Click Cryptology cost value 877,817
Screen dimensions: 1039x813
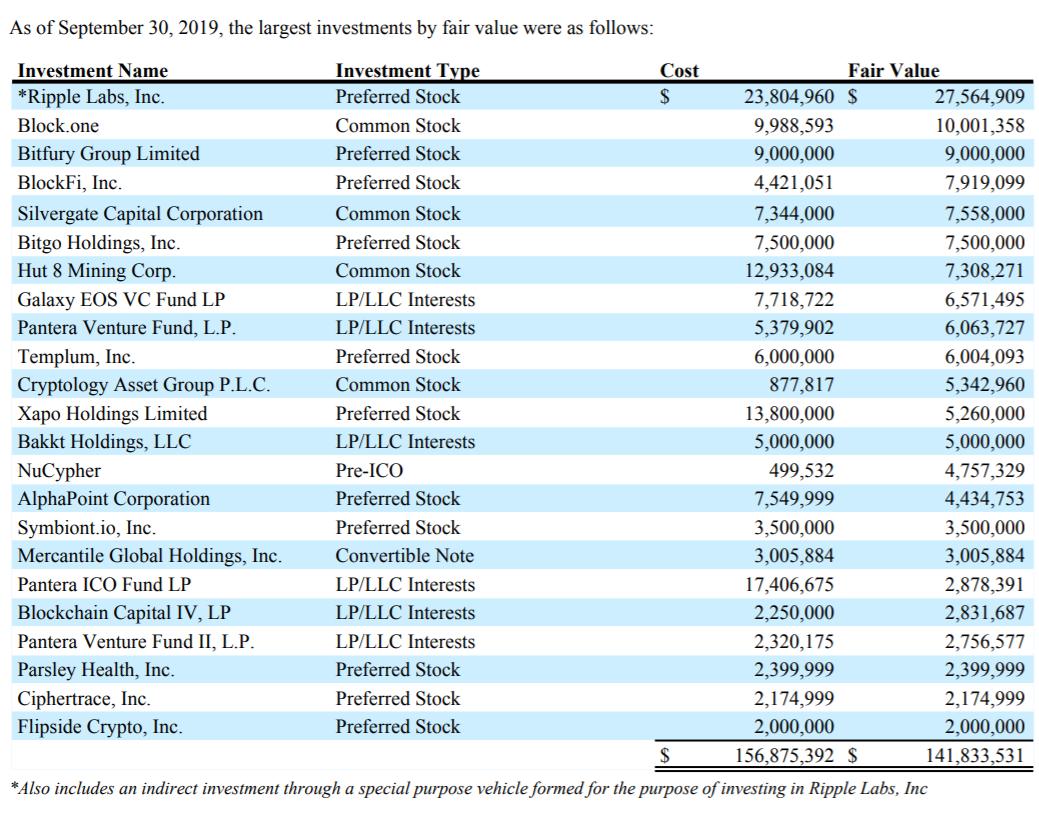(x=801, y=385)
